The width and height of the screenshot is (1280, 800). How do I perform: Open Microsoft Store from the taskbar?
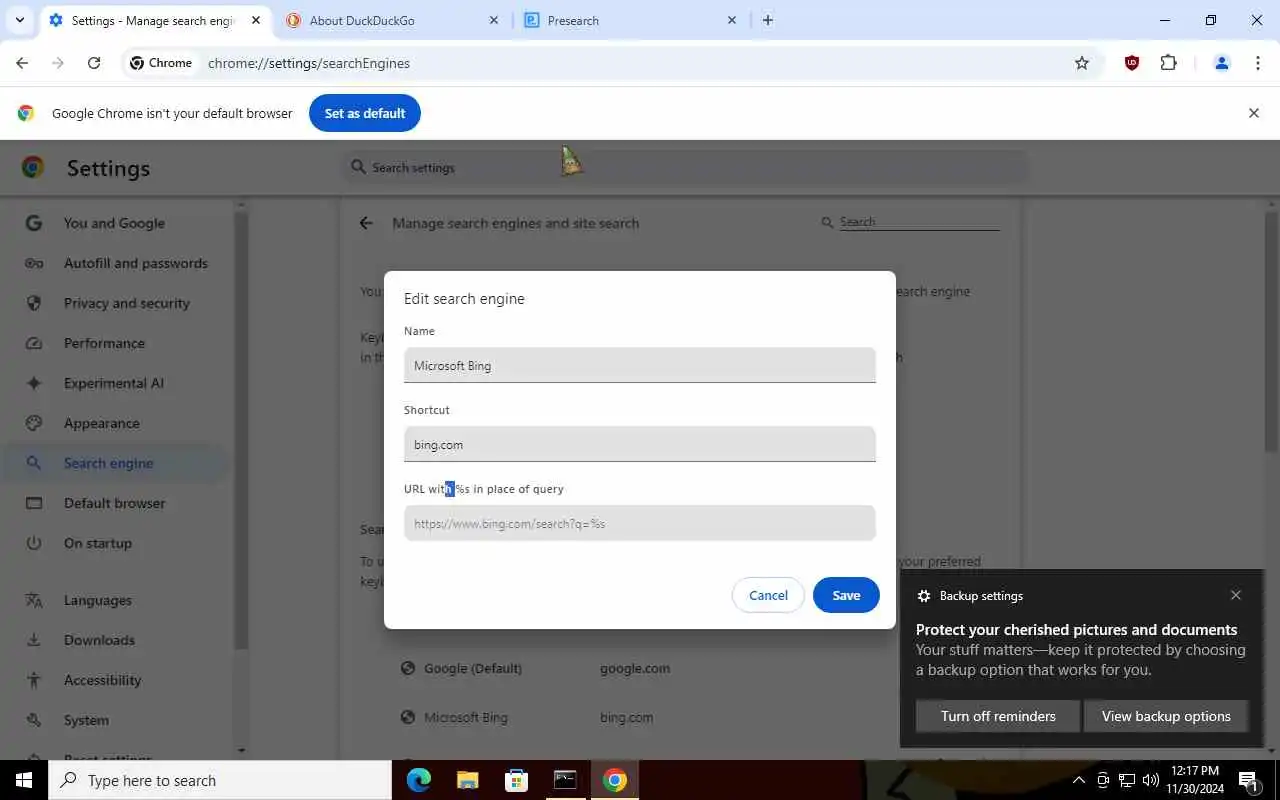pyautogui.click(x=516, y=780)
